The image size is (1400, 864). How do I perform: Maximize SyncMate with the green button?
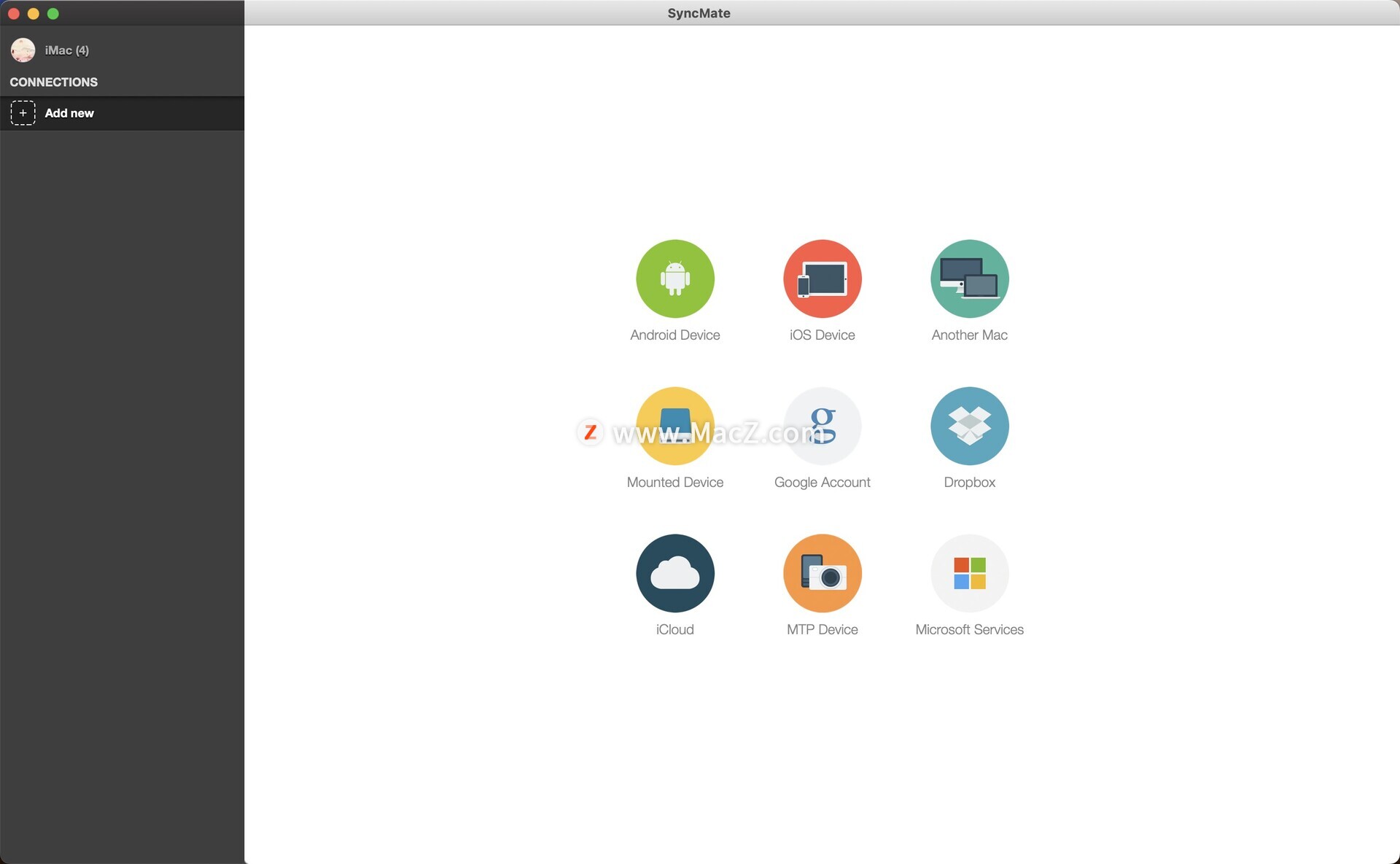(x=52, y=13)
